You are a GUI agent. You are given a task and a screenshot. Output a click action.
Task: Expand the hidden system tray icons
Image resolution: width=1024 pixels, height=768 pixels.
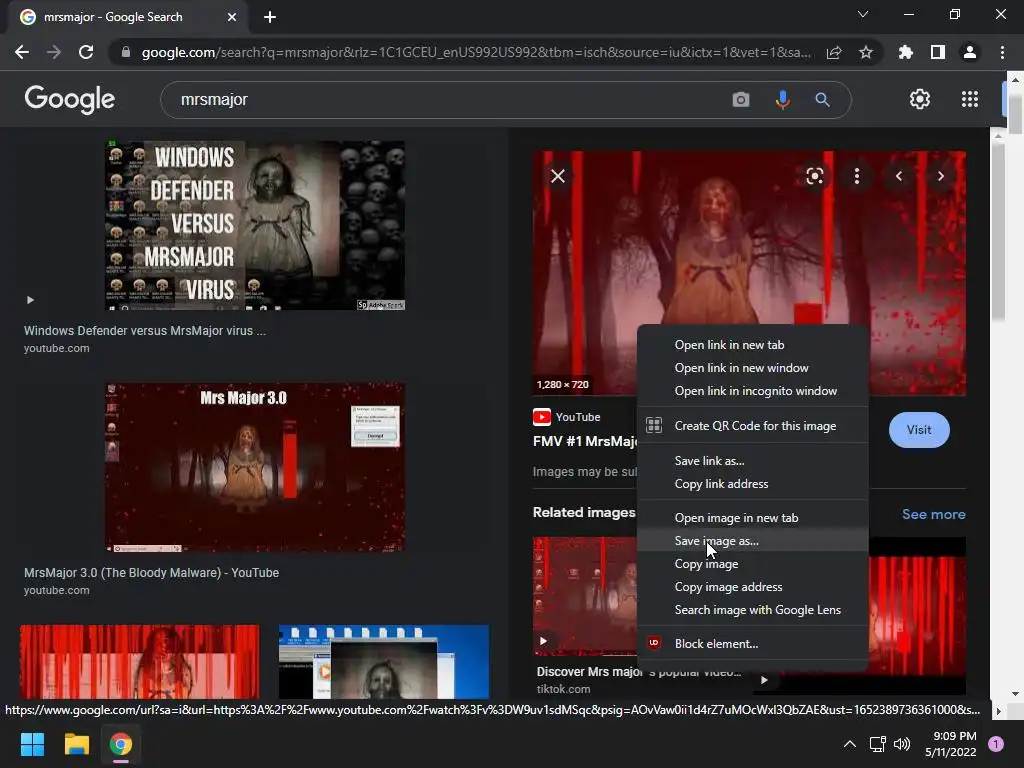[x=850, y=744]
